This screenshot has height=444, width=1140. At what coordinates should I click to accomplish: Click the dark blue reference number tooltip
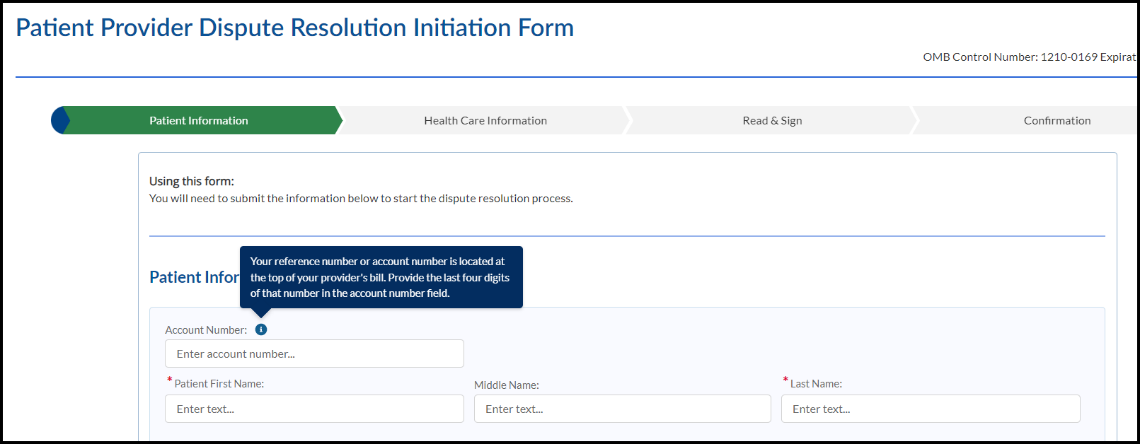(x=381, y=276)
